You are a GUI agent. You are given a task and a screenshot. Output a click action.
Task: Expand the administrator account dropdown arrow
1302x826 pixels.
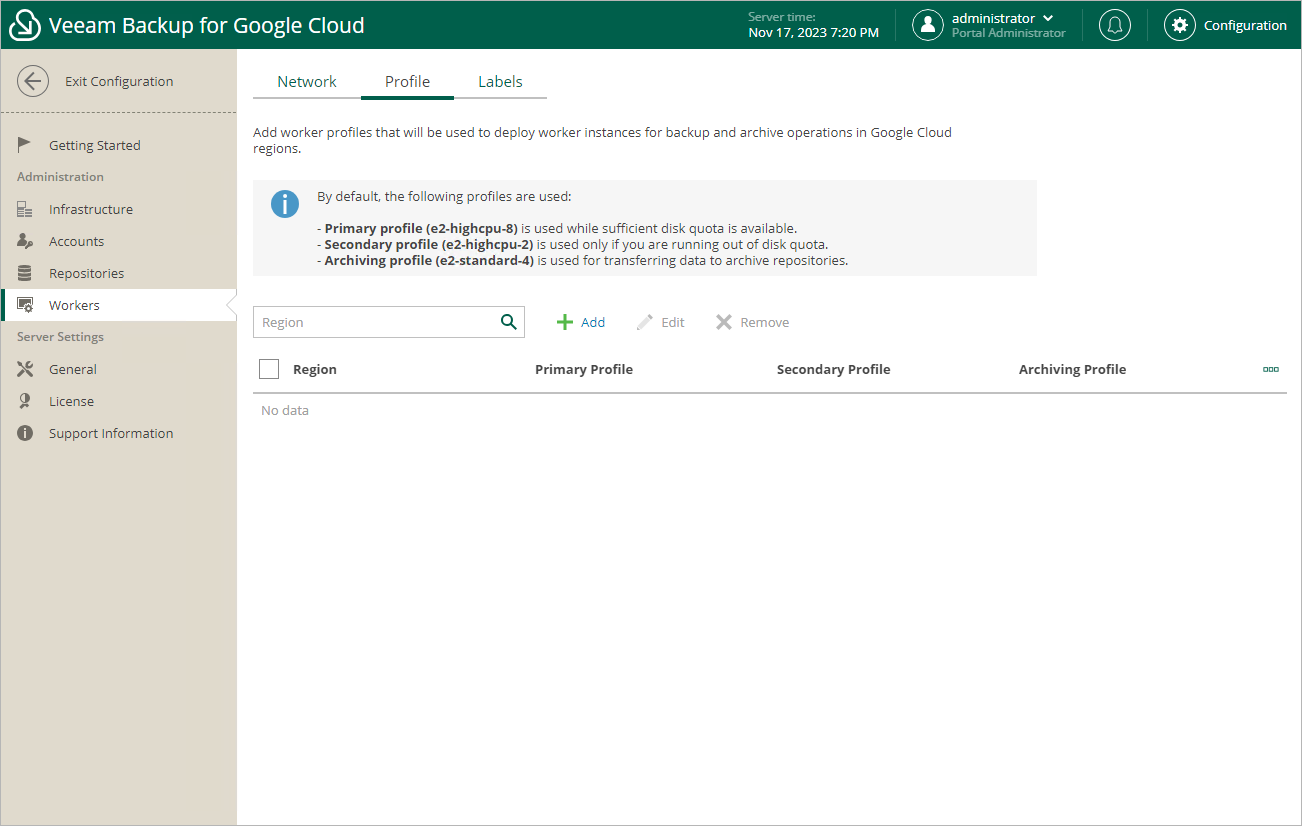tap(1048, 18)
